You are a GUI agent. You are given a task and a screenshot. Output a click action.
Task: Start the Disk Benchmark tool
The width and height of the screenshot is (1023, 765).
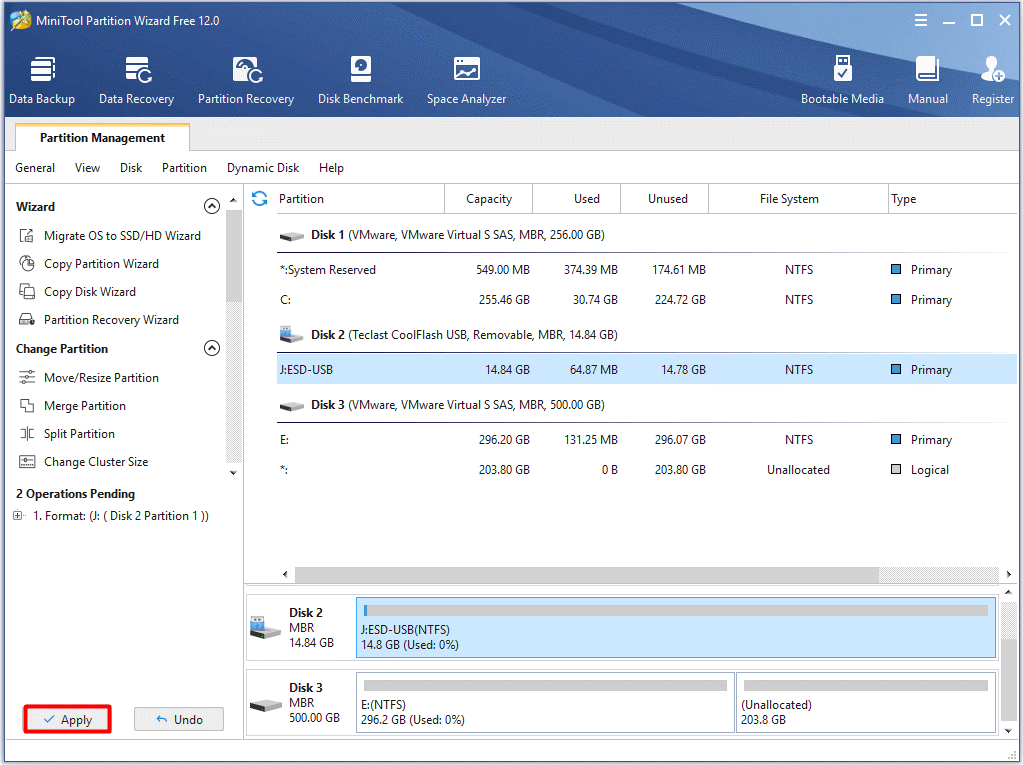point(360,80)
